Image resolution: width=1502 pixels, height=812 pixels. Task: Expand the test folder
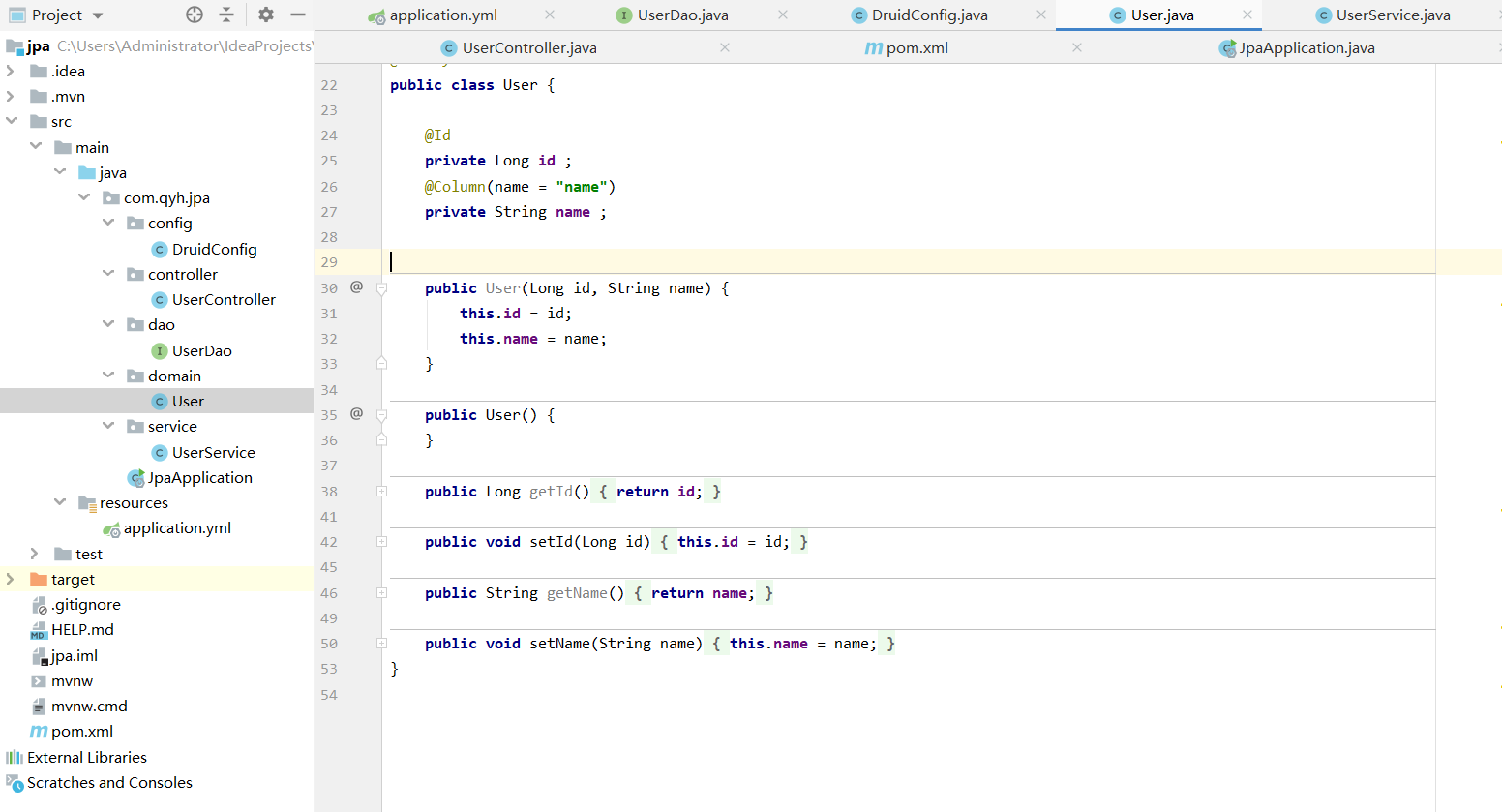click(x=35, y=554)
